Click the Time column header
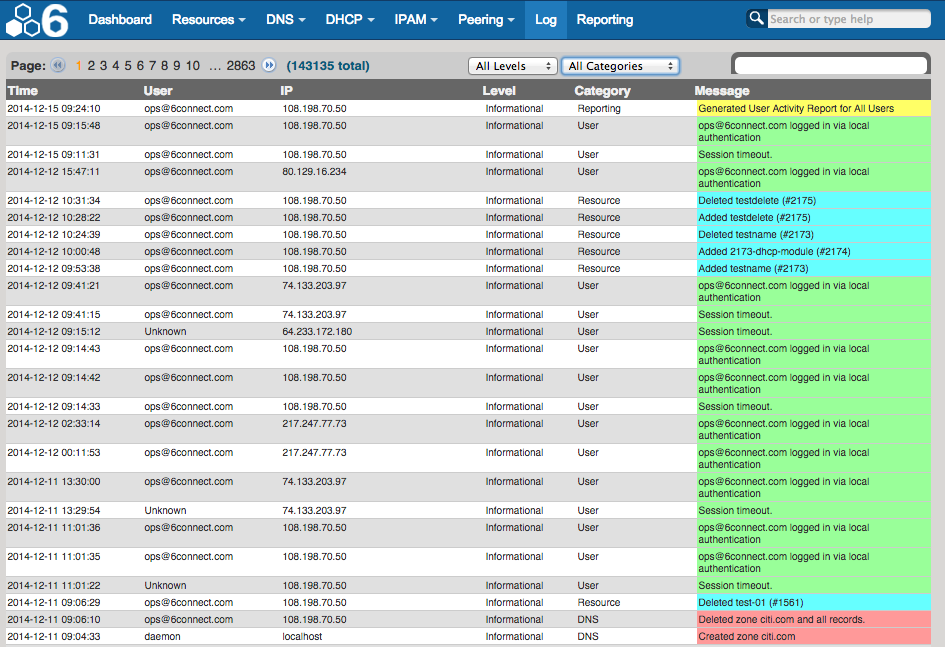The height and width of the screenshot is (647, 945). pyautogui.click(x=23, y=91)
